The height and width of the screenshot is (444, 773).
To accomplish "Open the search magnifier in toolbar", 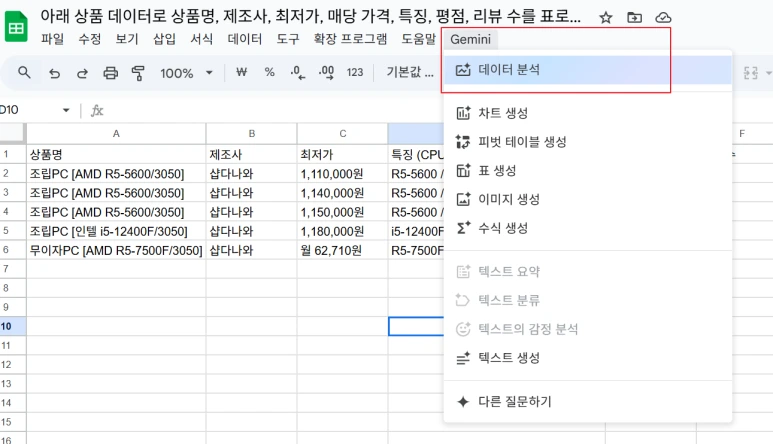I will [x=24, y=73].
